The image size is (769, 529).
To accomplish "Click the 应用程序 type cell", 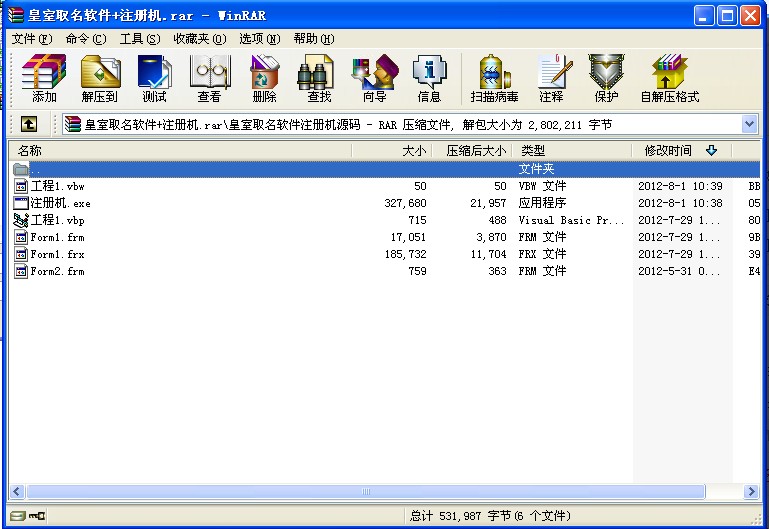I will (542, 203).
